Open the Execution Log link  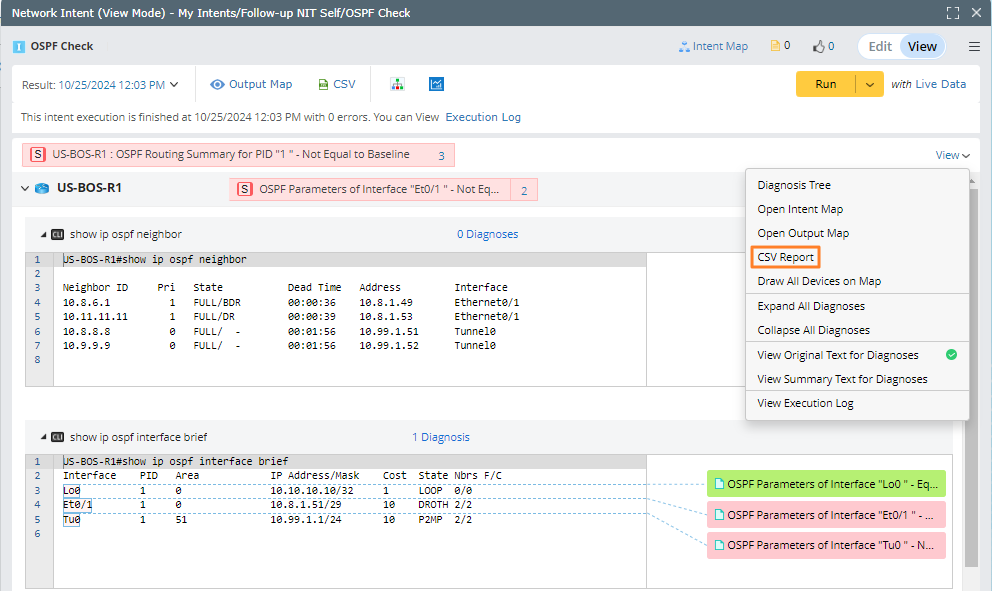click(483, 117)
